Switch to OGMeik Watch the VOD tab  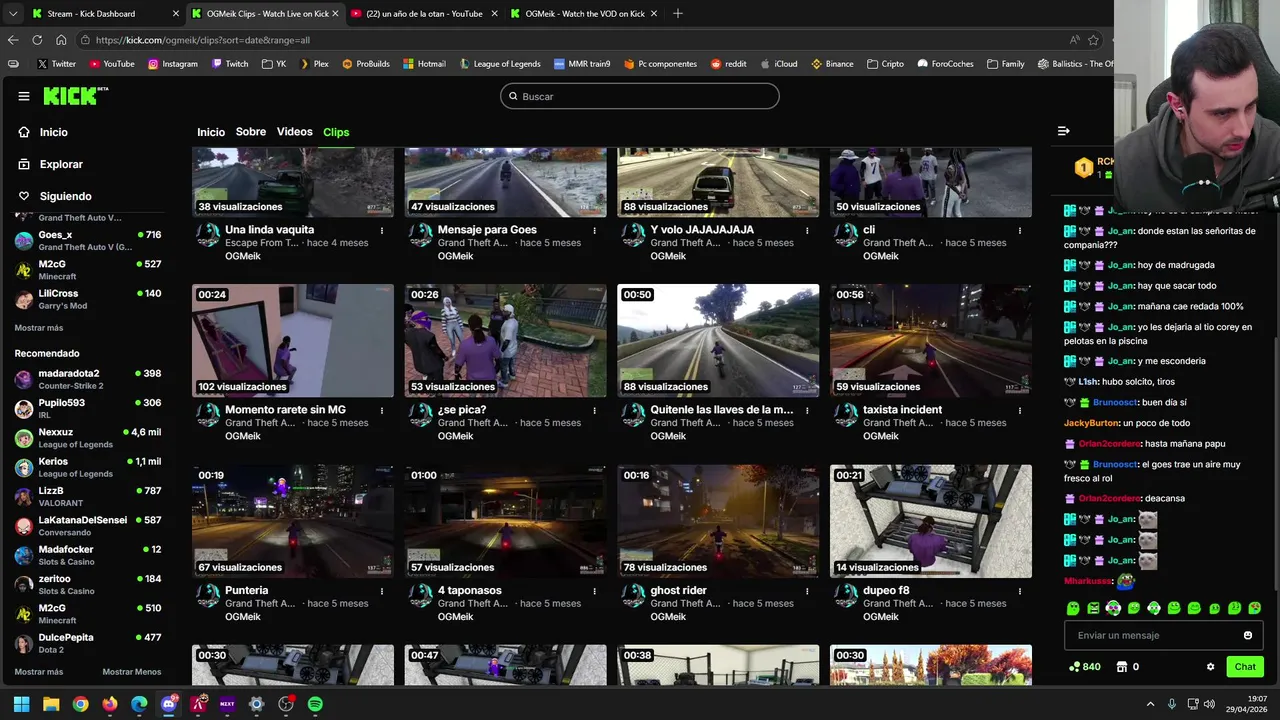[x=583, y=13]
